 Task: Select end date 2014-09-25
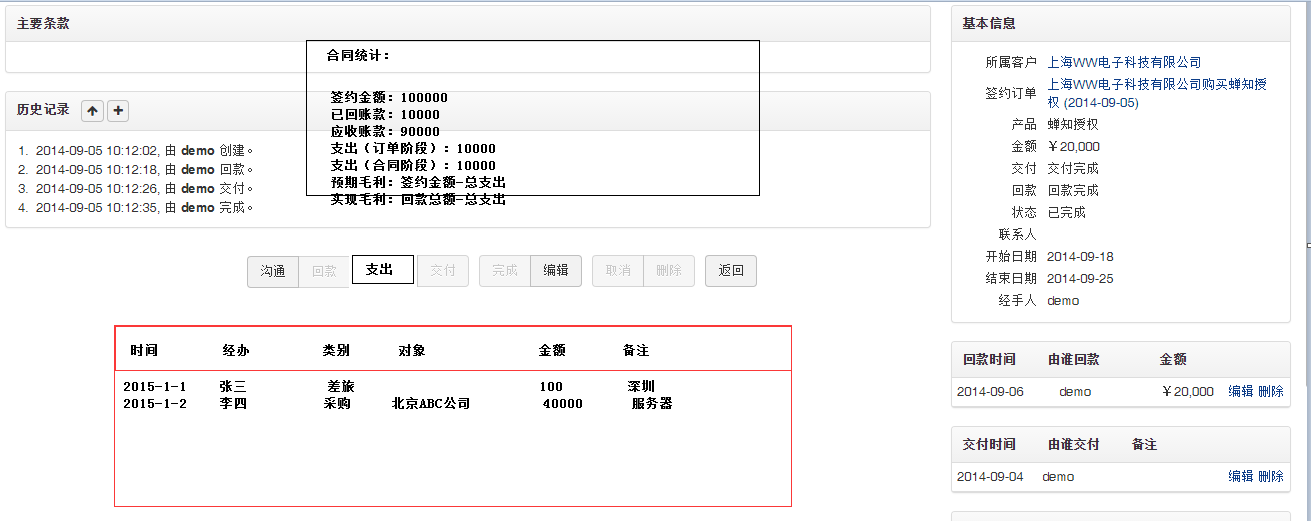(x=1080, y=278)
